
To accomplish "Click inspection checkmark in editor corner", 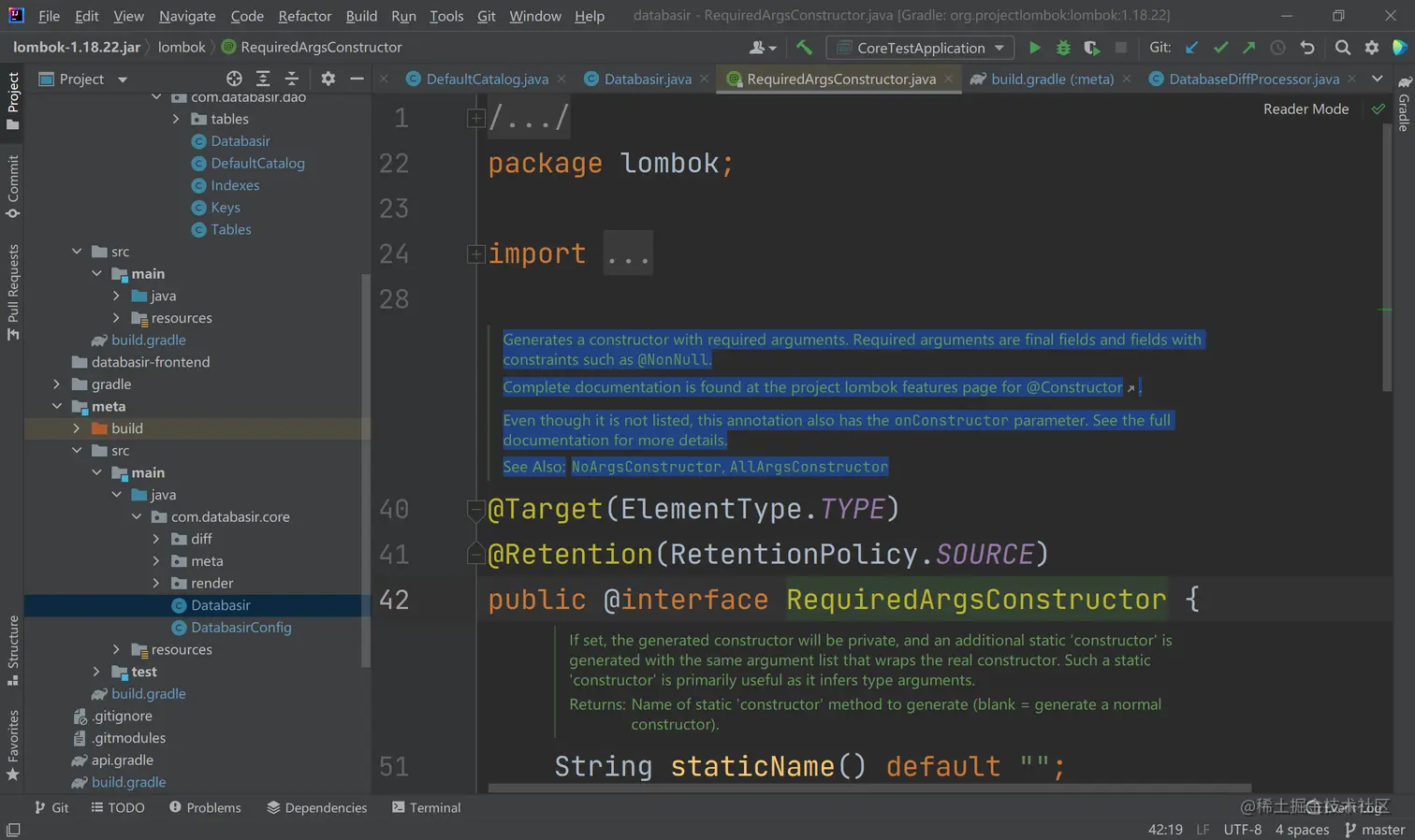I will coord(1379,109).
